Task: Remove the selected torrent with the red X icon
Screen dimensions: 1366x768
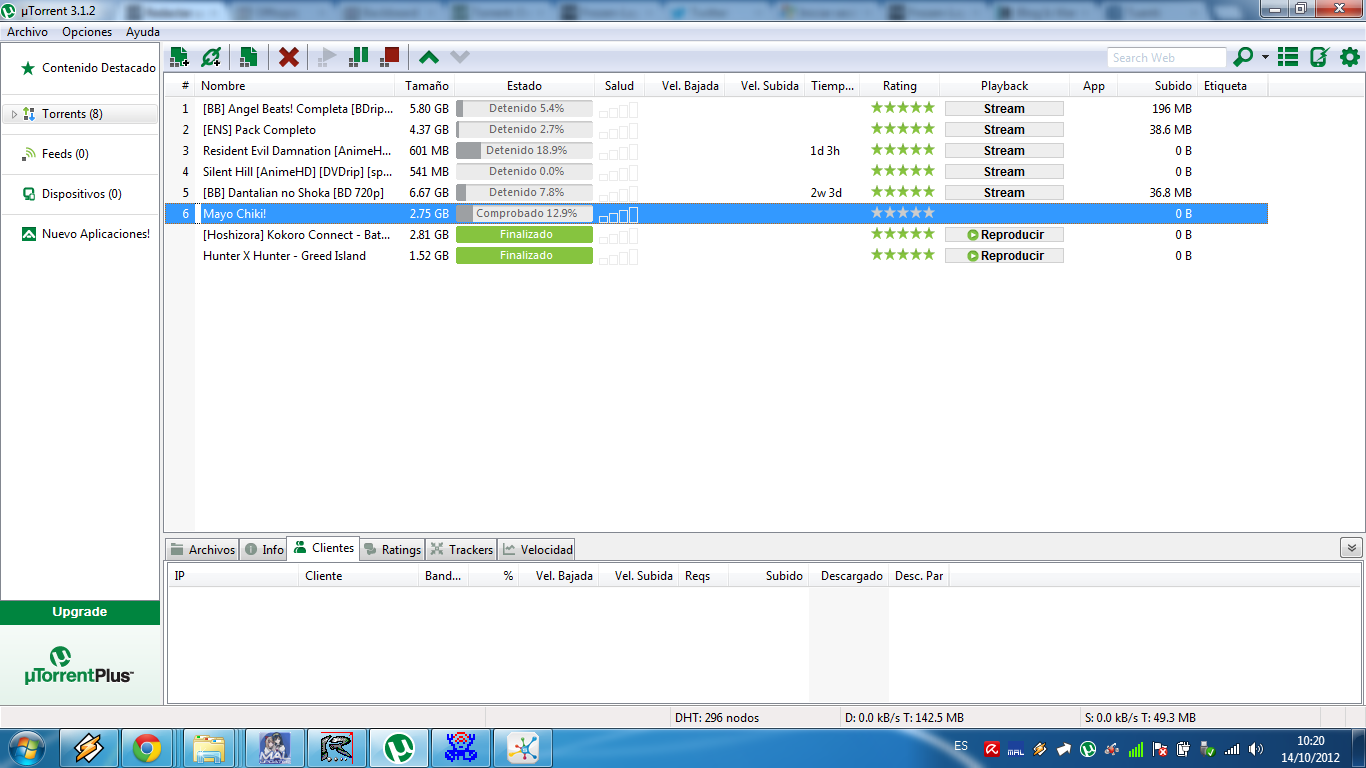Action: coord(289,57)
